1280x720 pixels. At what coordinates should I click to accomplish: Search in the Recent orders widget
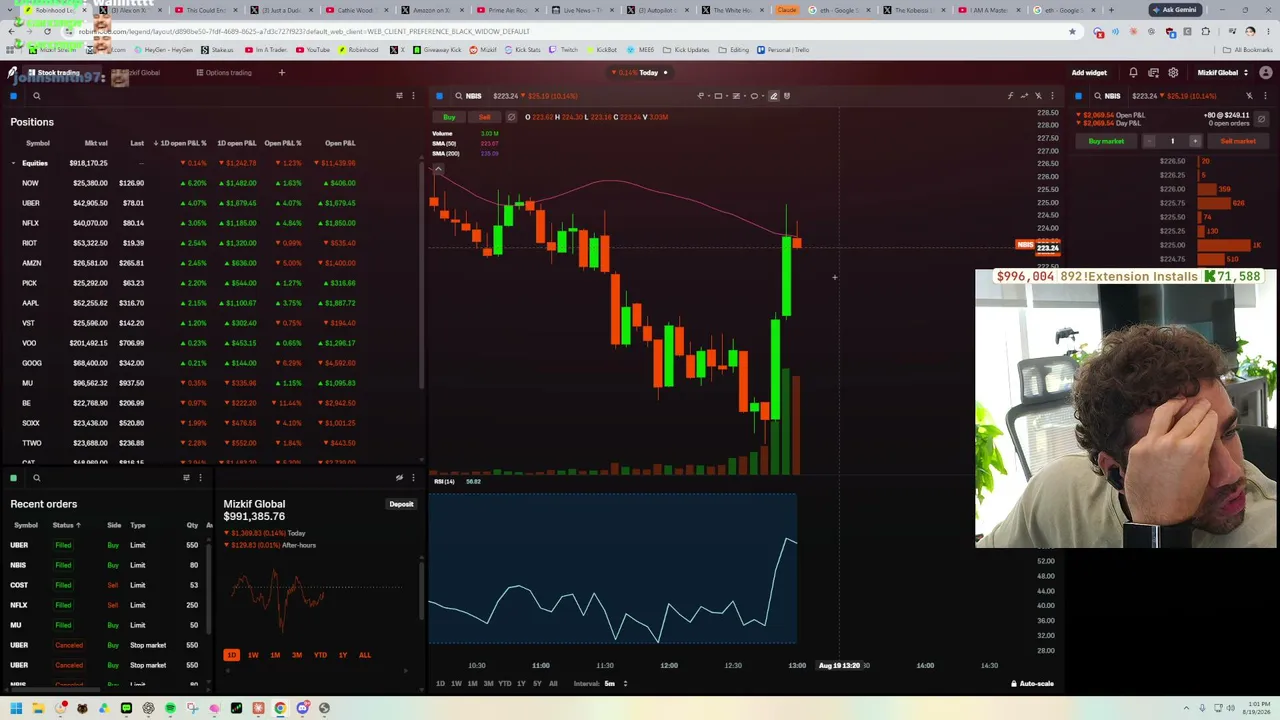[36, 478]
